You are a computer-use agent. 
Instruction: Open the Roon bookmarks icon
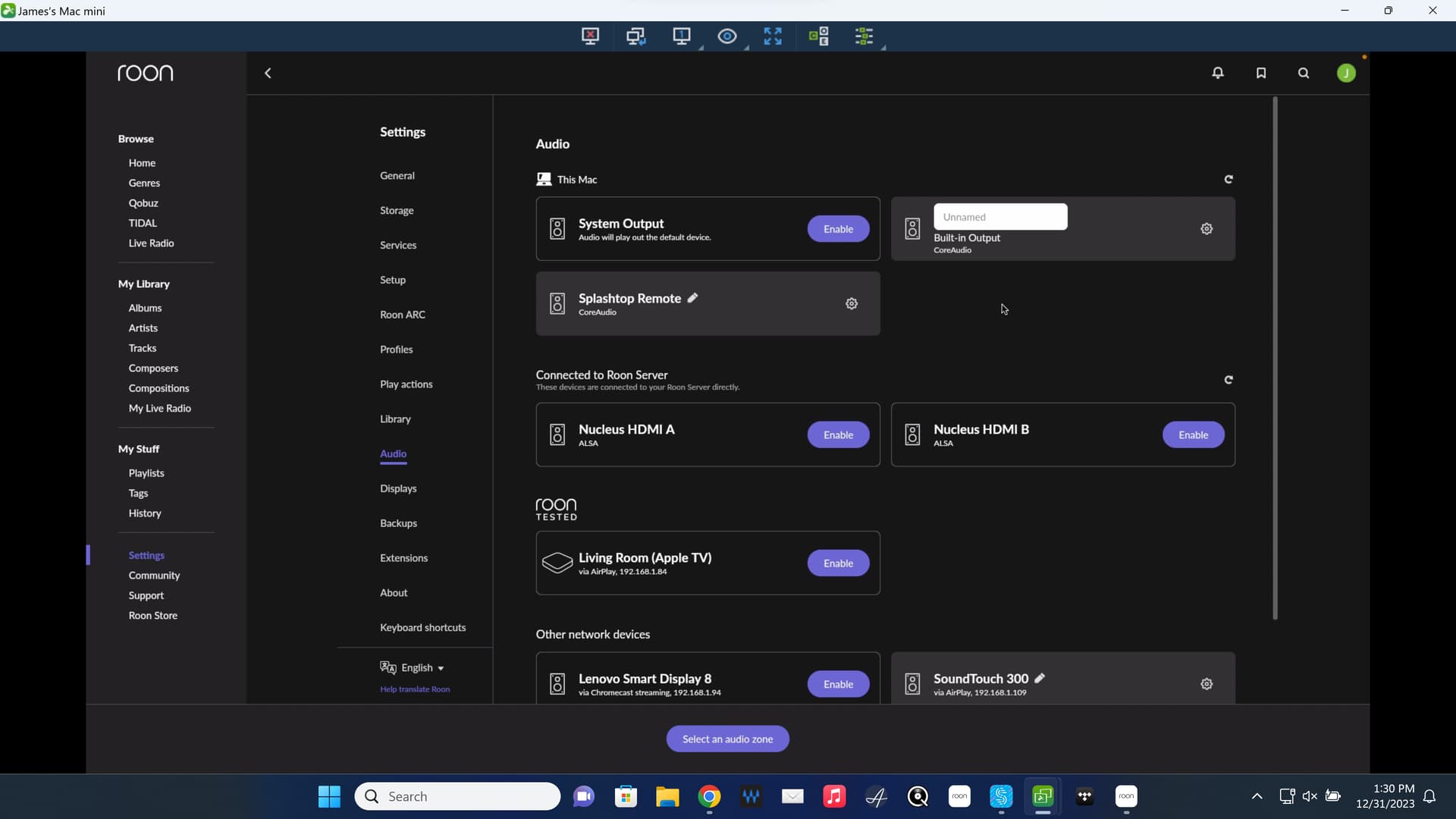[x=1261, y=73]
